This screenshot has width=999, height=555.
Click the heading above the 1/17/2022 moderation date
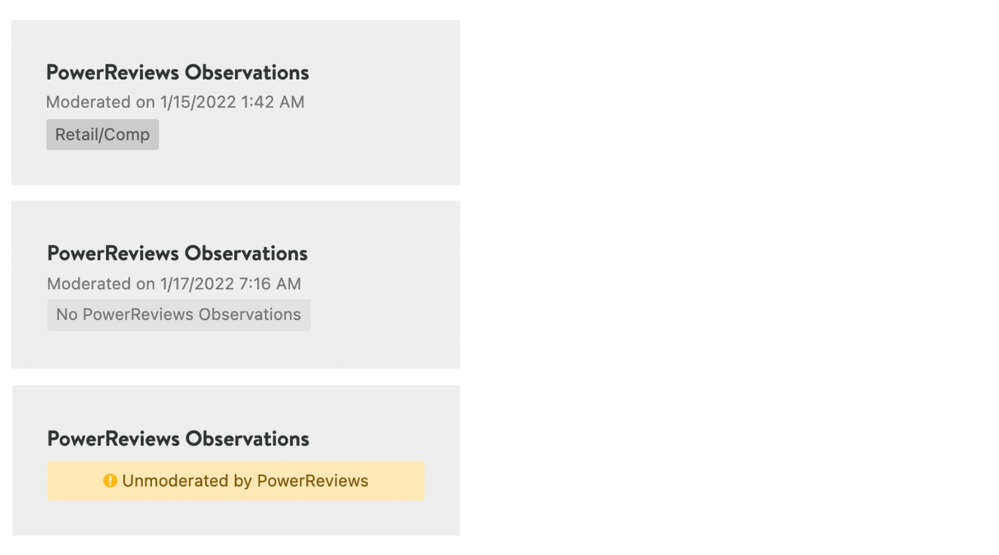pos(177,254)
